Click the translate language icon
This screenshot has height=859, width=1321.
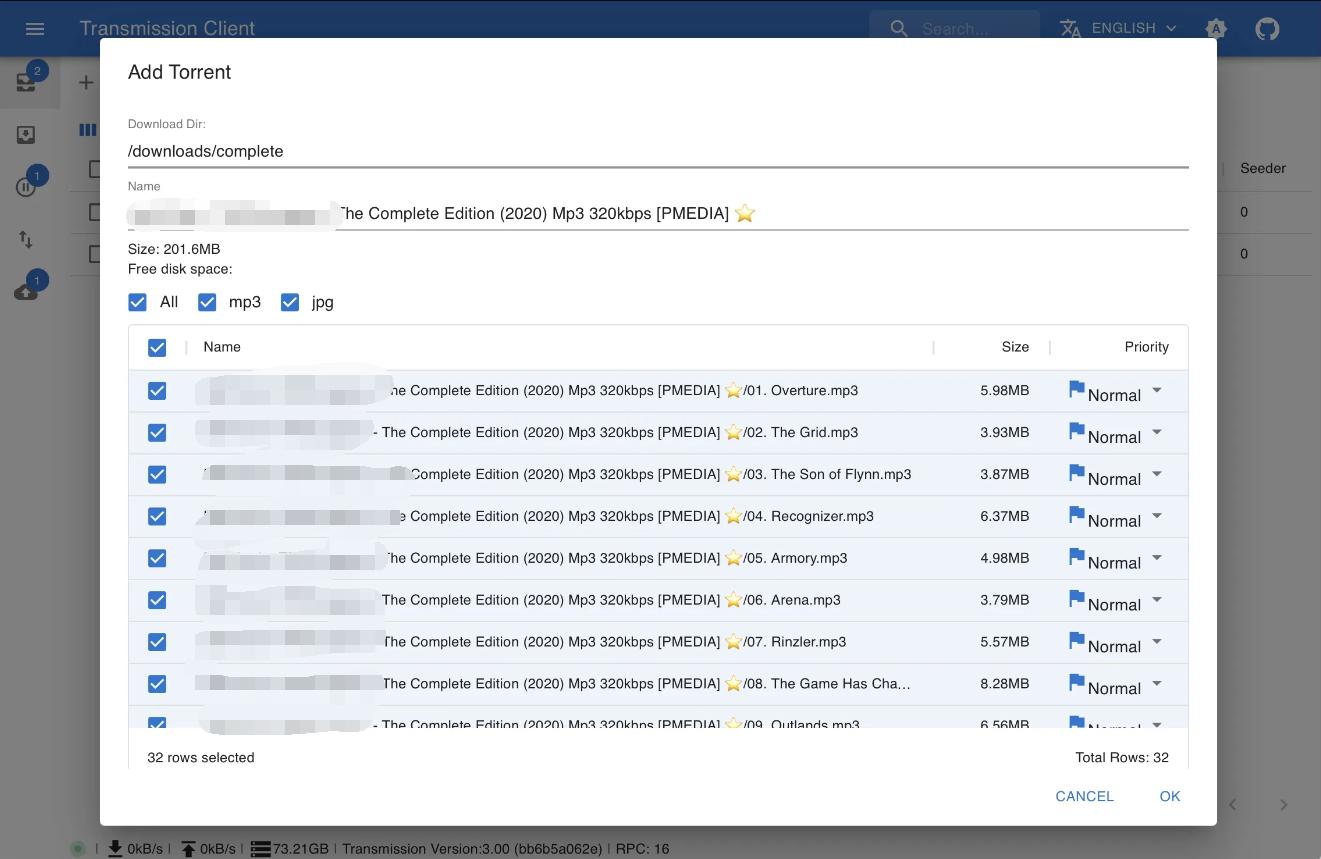tap(1070, 28)
